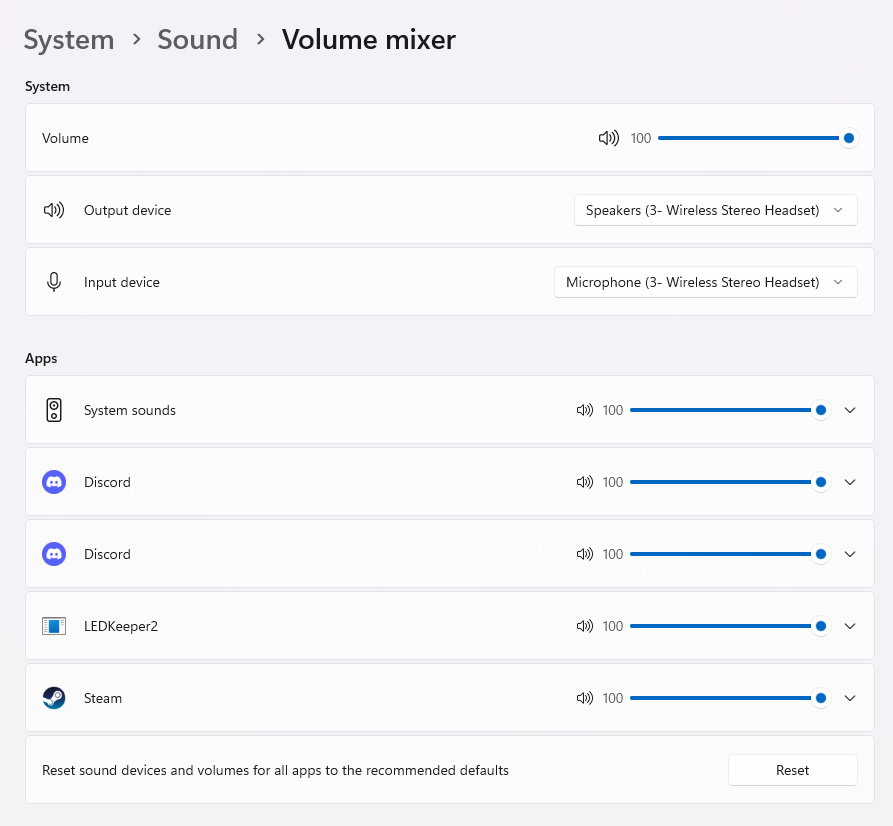Expand System sounds options chevron
This screenshot has height=826, width=893.
coord(850,410)
